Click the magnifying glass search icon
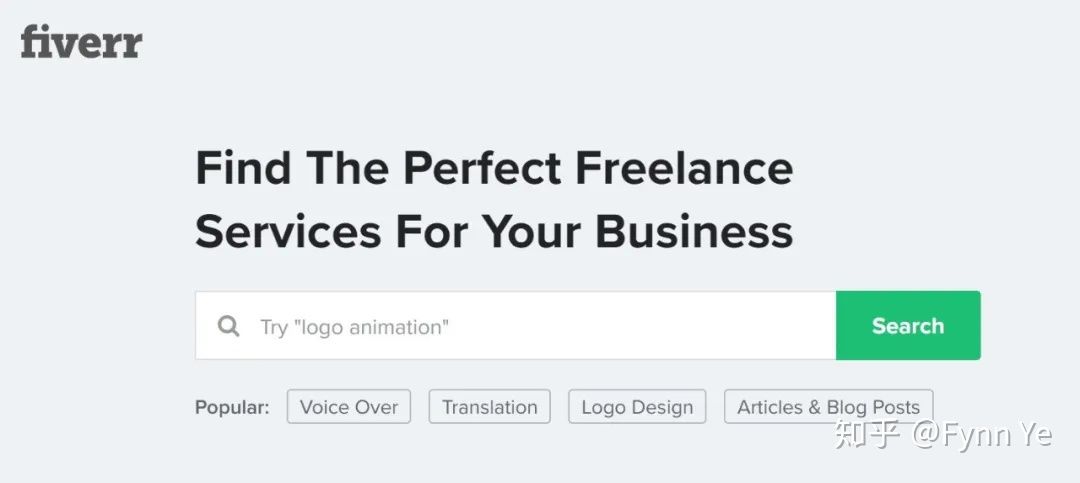 point(229,326)
